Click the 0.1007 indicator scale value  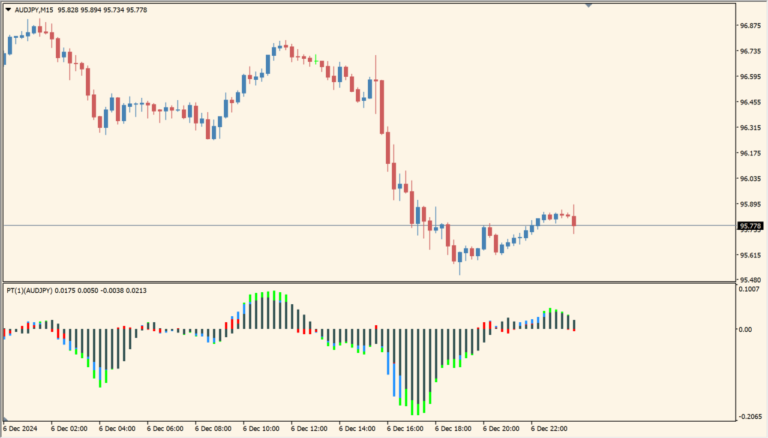[750, 290]
